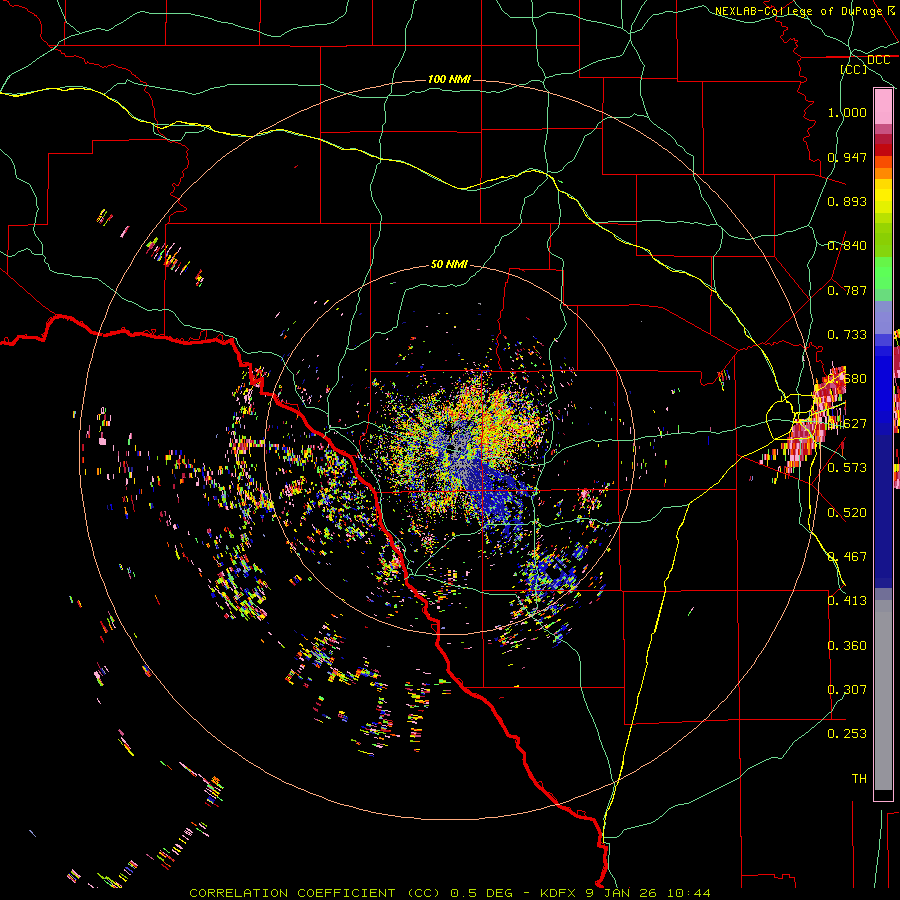Pick the red segment of color scale
This screenshot has height=900, width=900.
(883, 149)
